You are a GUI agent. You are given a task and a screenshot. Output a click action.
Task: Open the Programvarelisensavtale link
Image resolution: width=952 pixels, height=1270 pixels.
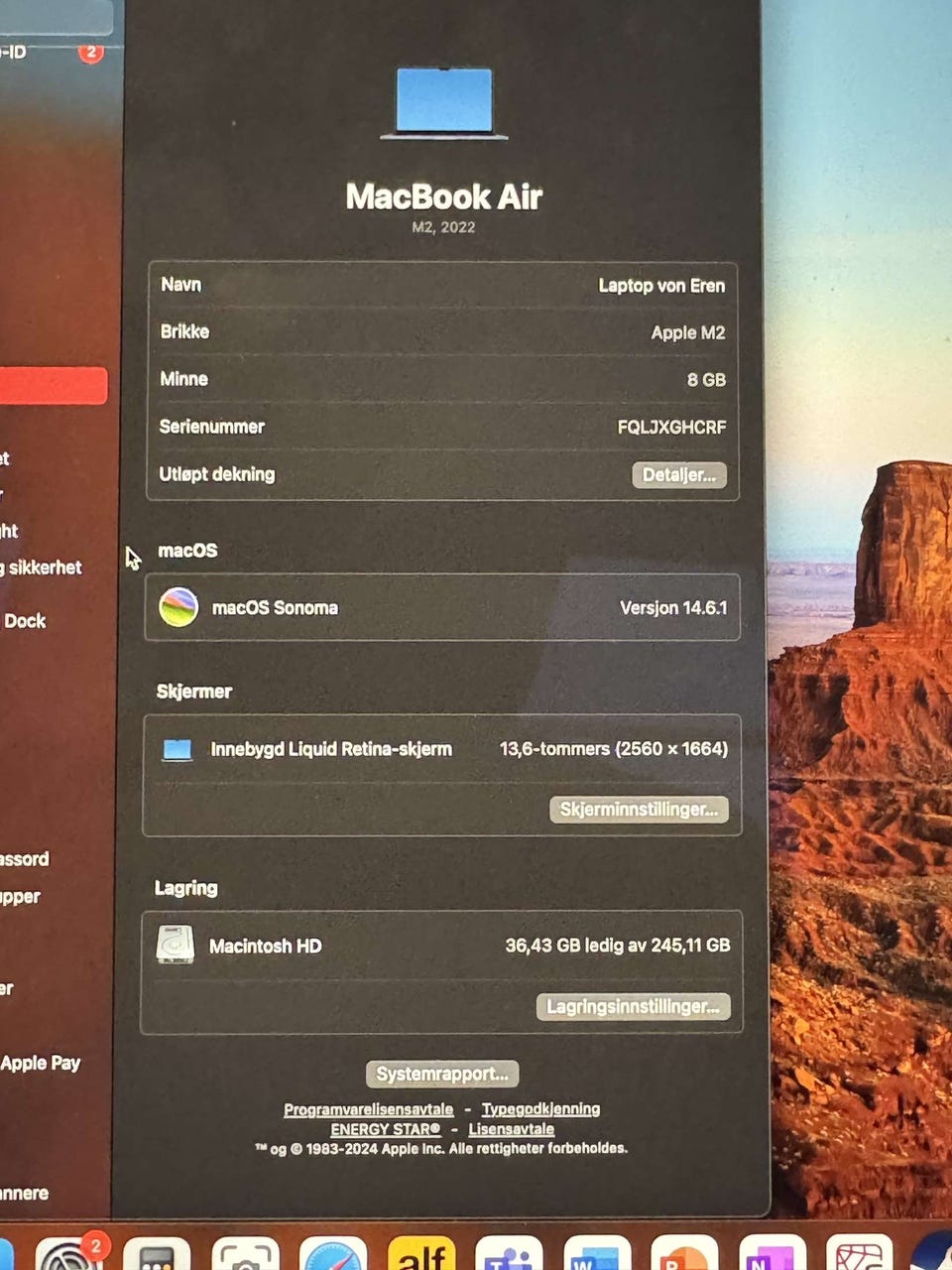tap(369, 1109)
